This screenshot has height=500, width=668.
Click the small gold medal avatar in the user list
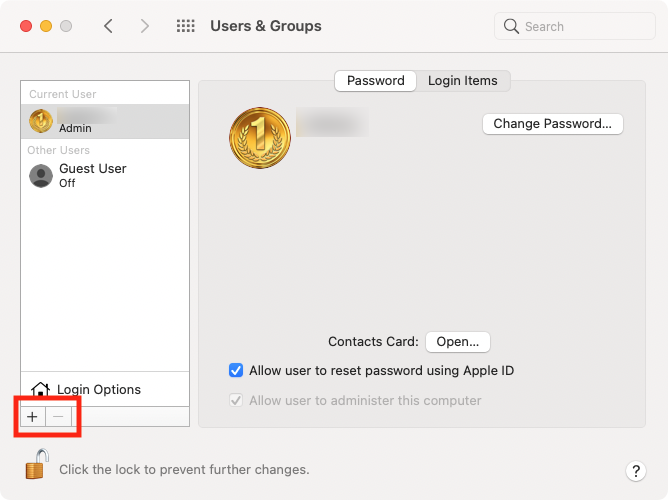(41, 121)
